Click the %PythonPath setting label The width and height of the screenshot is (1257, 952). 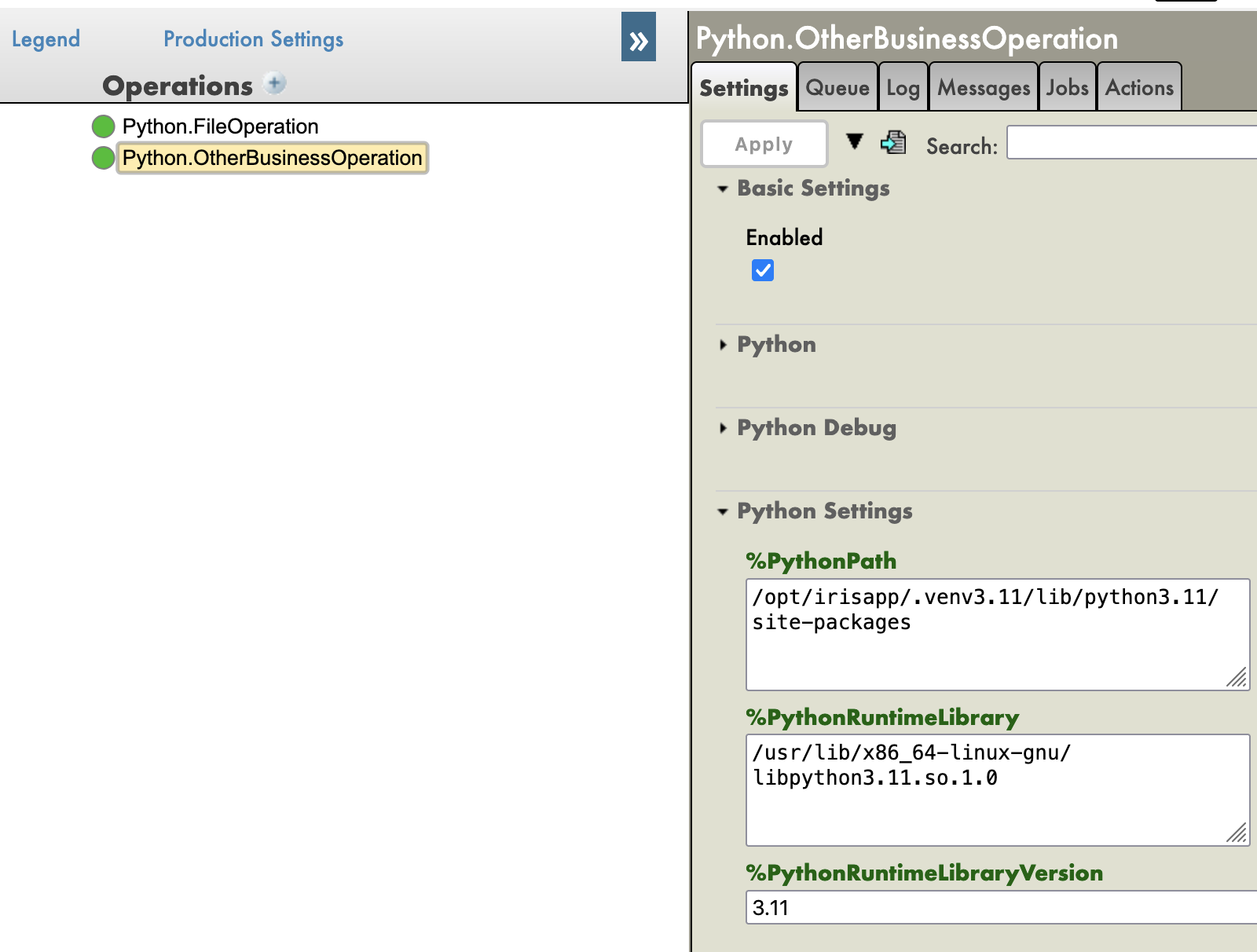coord(821,561)
